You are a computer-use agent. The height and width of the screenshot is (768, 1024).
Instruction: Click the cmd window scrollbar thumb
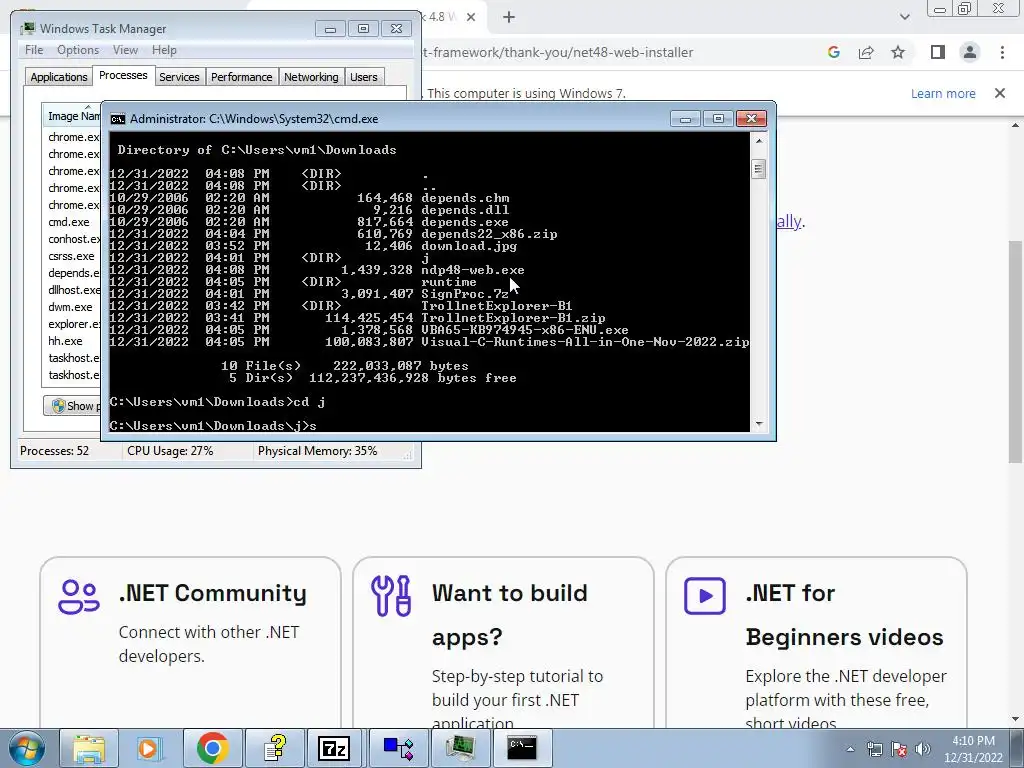click(758, 168)
